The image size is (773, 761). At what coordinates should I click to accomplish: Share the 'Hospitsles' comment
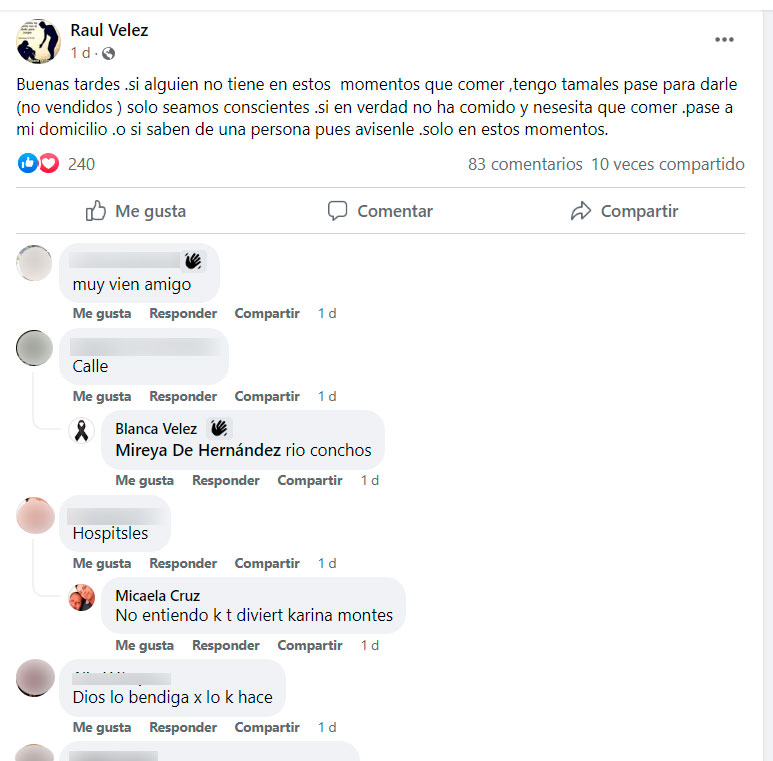click(x=267, y=563)
